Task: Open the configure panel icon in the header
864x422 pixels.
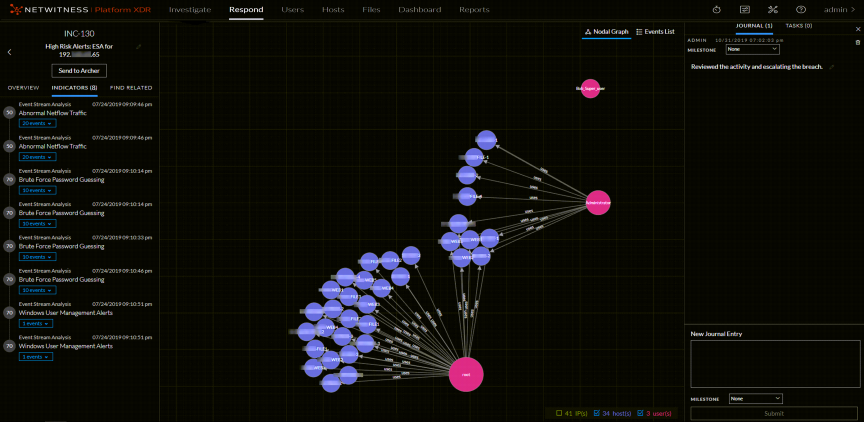Action: point(745,9)
